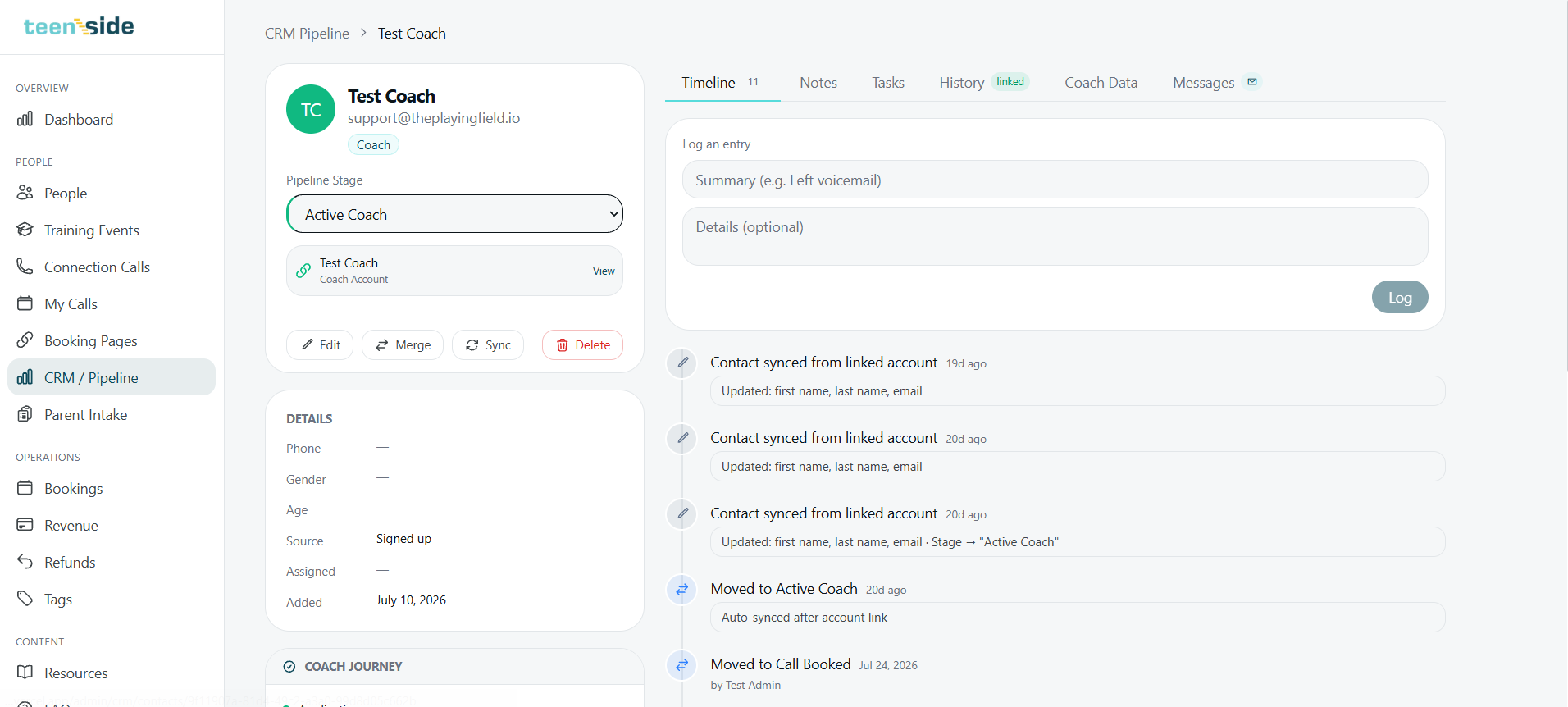Click pencil icon of 19d ago sync entry
Viewport: 1568px width, 707px height.
tap(682, 363)
